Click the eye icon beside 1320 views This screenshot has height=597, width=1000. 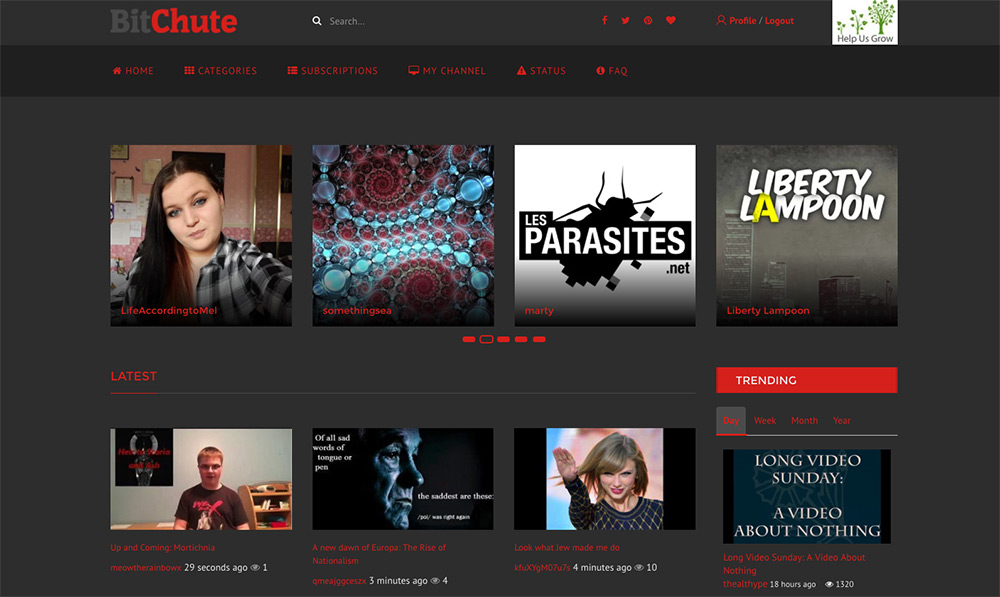[x=829, y=584]
